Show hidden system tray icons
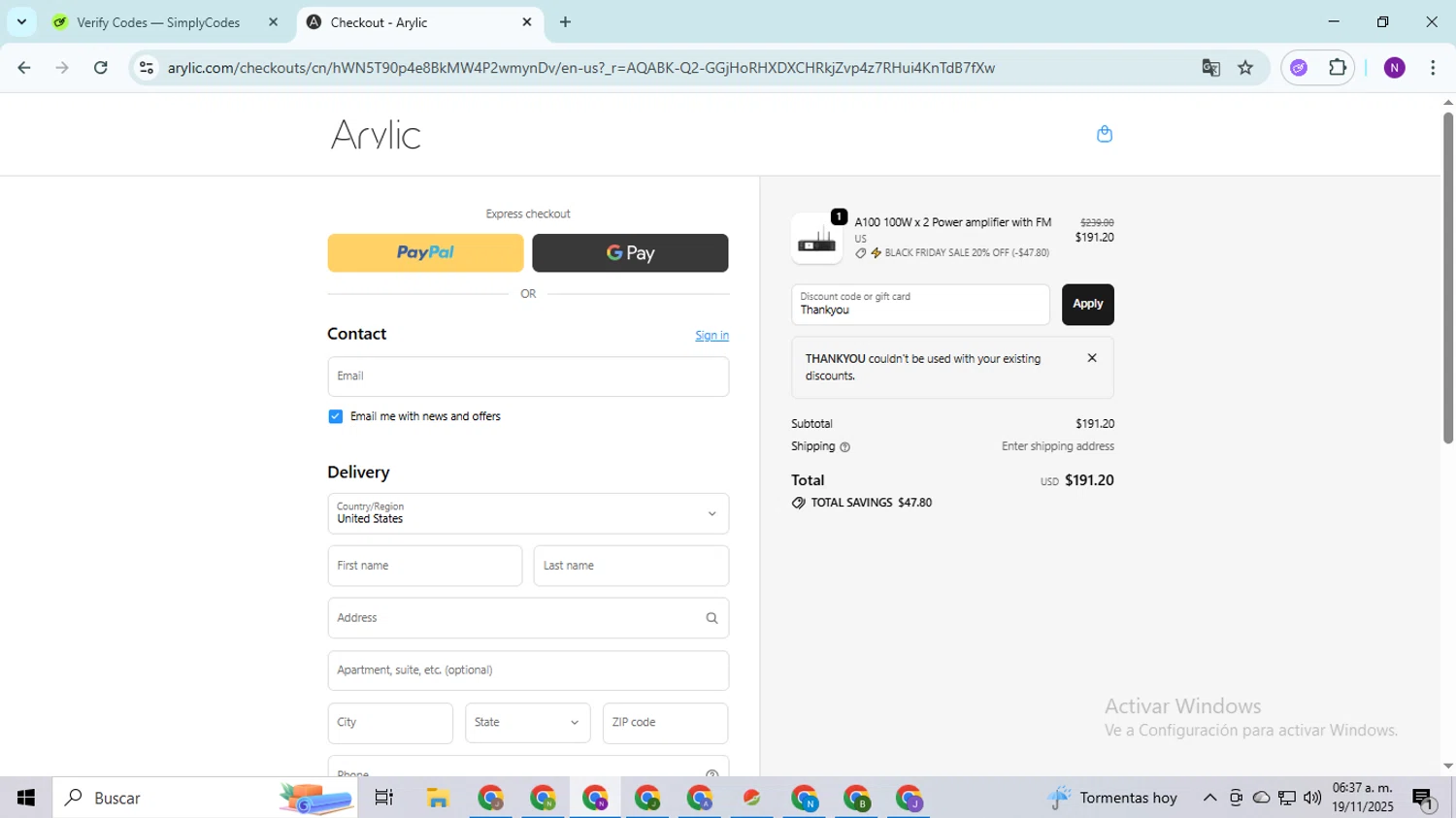Image resolution: width=1456 pixels, height=818 pixels. point(1209,798)
